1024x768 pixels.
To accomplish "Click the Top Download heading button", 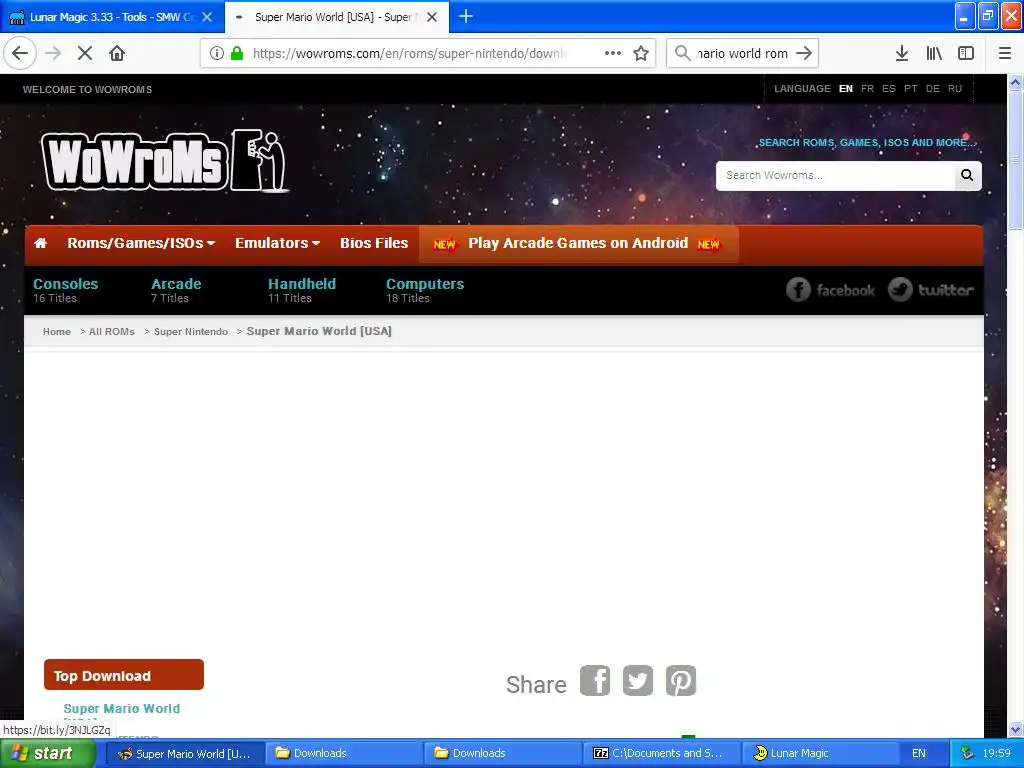I will click(x=124, y=675).
